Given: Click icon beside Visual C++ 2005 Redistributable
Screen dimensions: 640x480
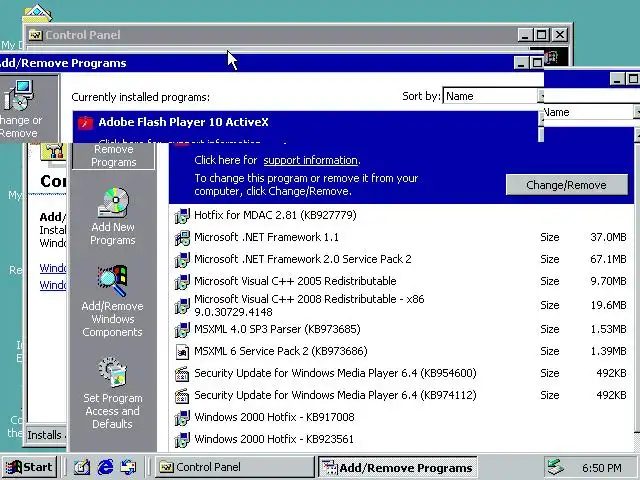Looking at the screenshot, I should (x=182, y=282).
